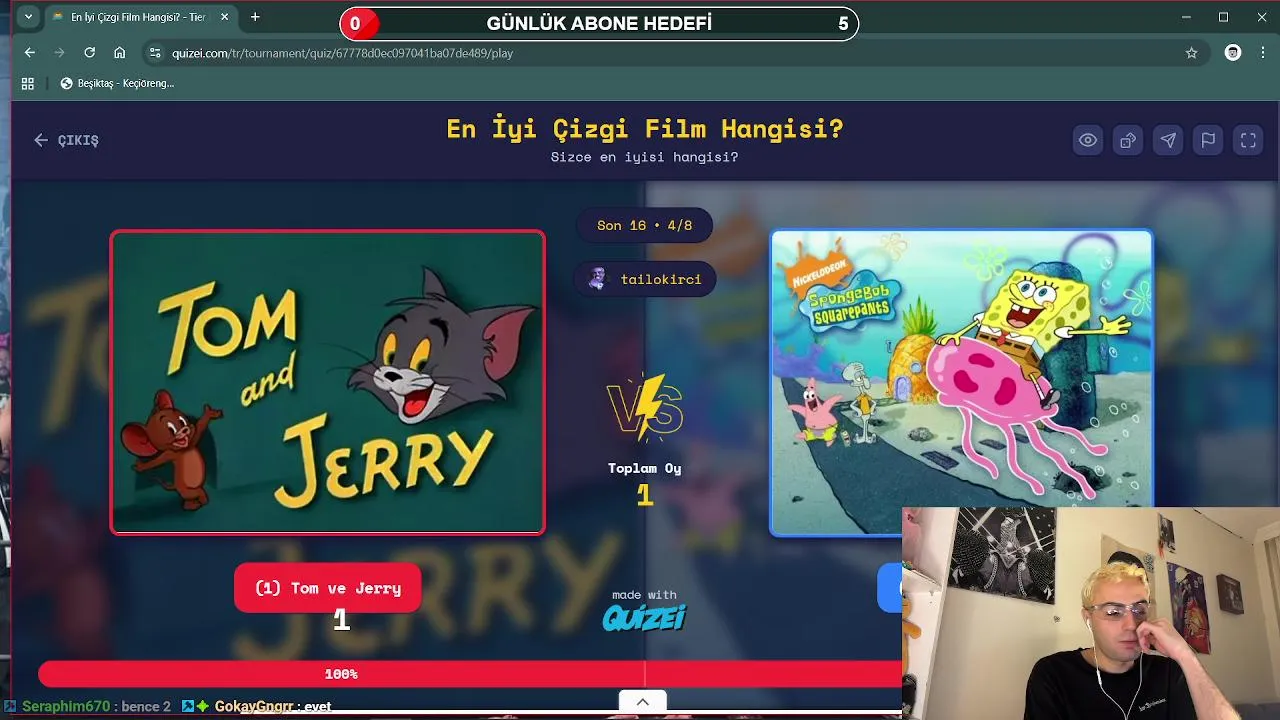Click the paper plane send icon

(1168, 140)
